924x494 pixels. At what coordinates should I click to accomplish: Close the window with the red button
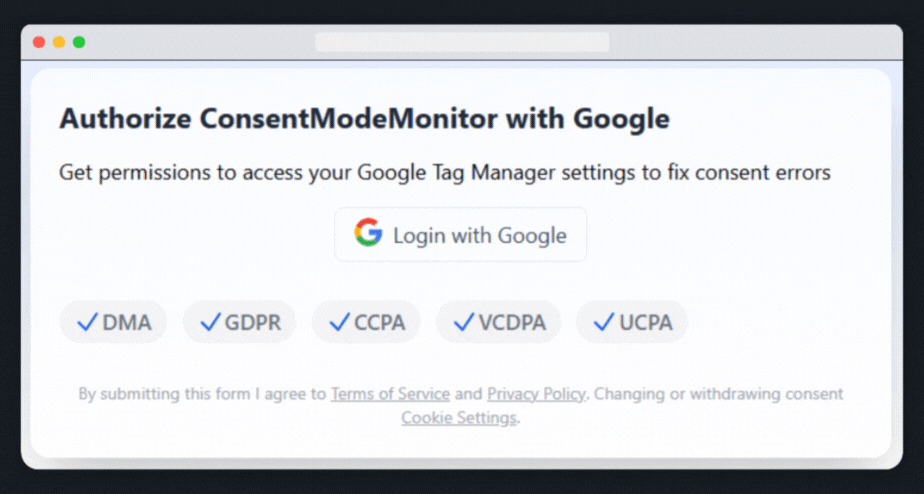[x=39, y=42]
